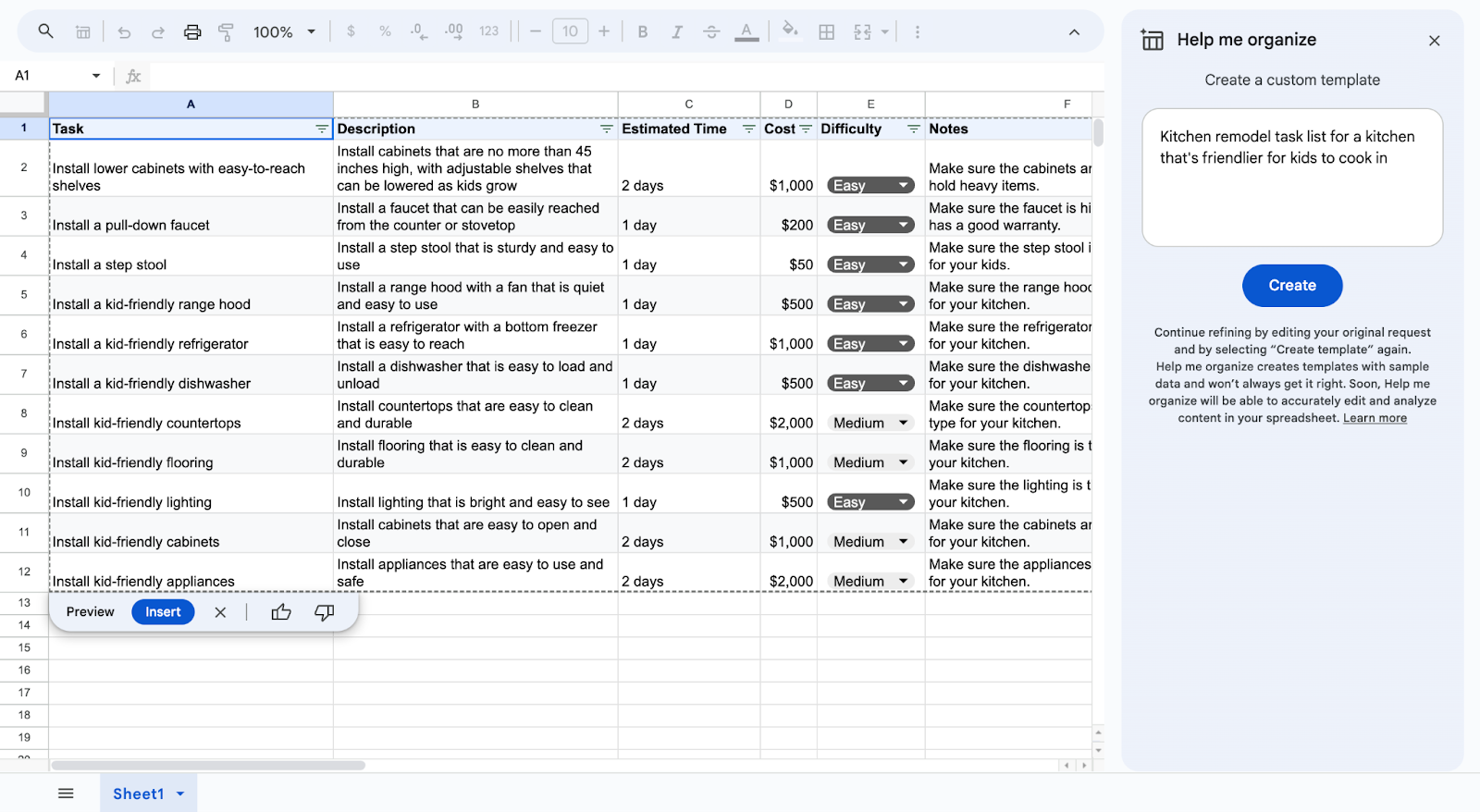Collapse the toolbar with the up chevron
This screenshot has height=812, width=1480.
tap(1074, 31)
